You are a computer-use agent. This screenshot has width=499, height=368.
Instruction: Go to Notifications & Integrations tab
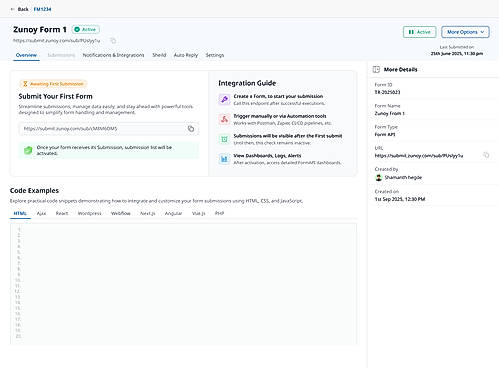pos(113,55)
